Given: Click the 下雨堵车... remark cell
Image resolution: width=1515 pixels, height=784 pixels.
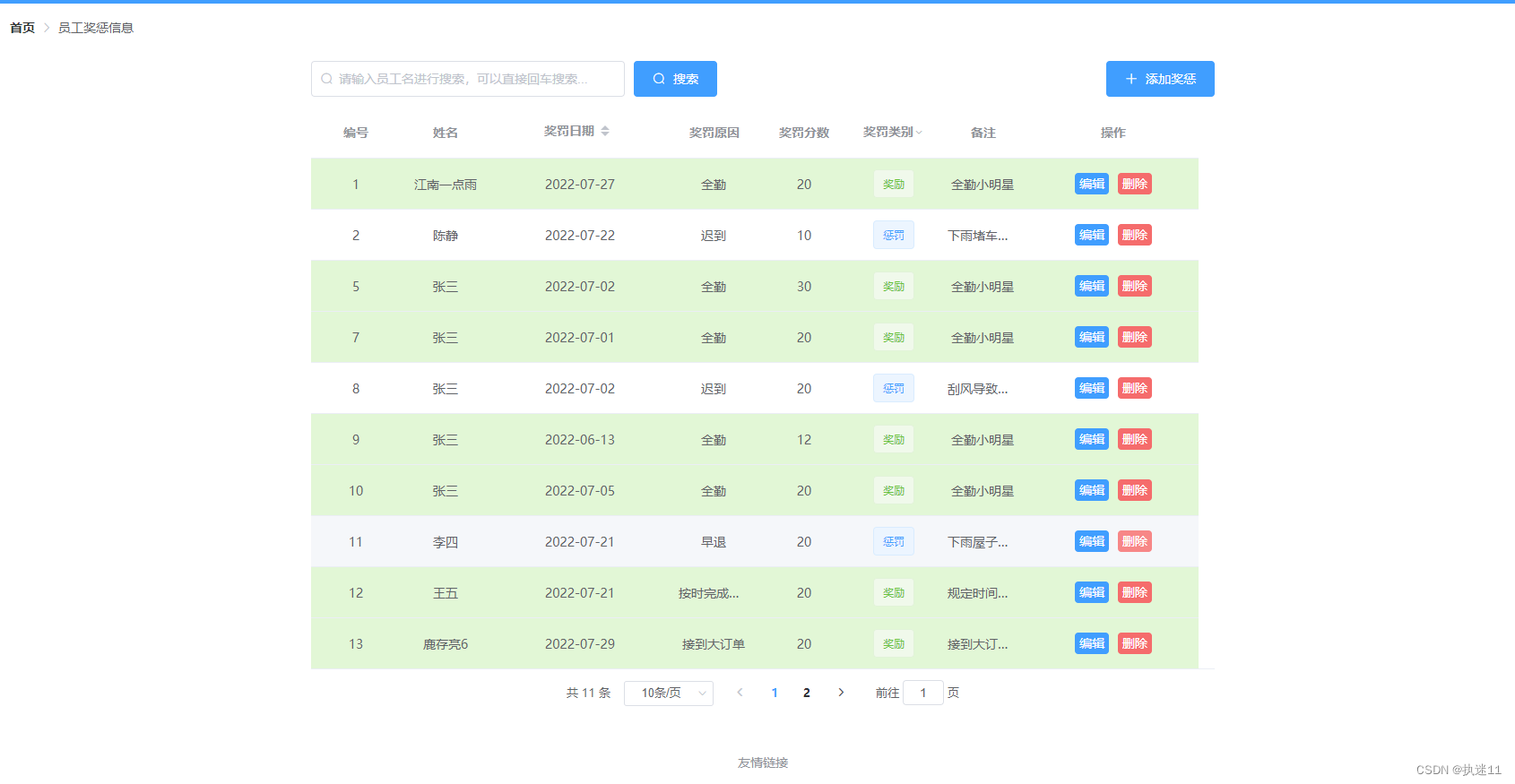Looking at the screenshot, I should point(978,236).
